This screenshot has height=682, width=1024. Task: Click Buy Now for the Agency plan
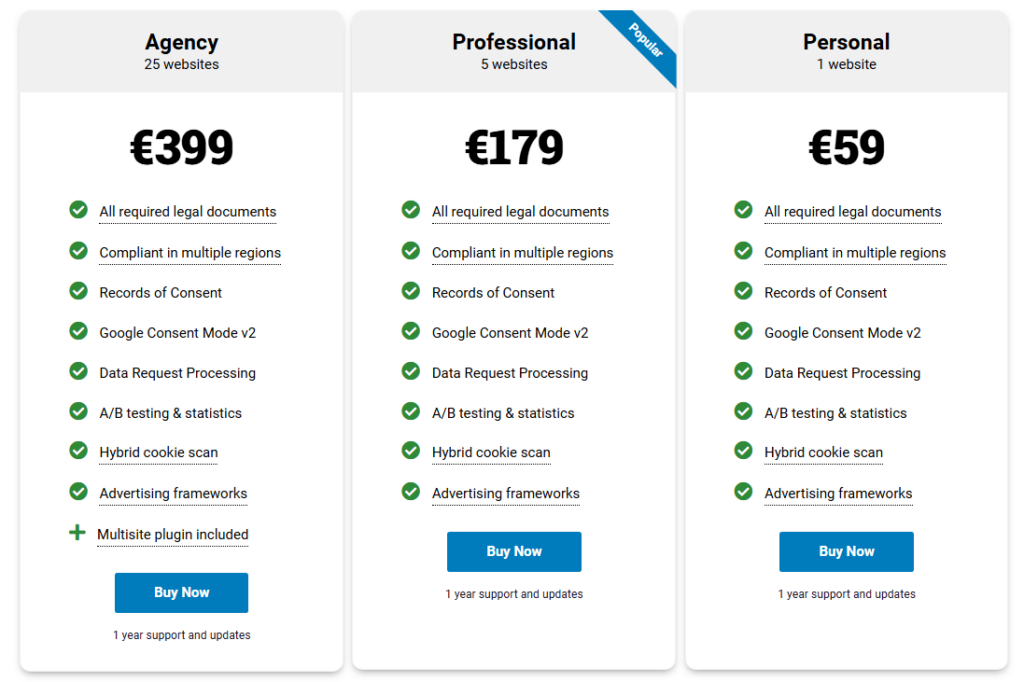coord(181,592)
